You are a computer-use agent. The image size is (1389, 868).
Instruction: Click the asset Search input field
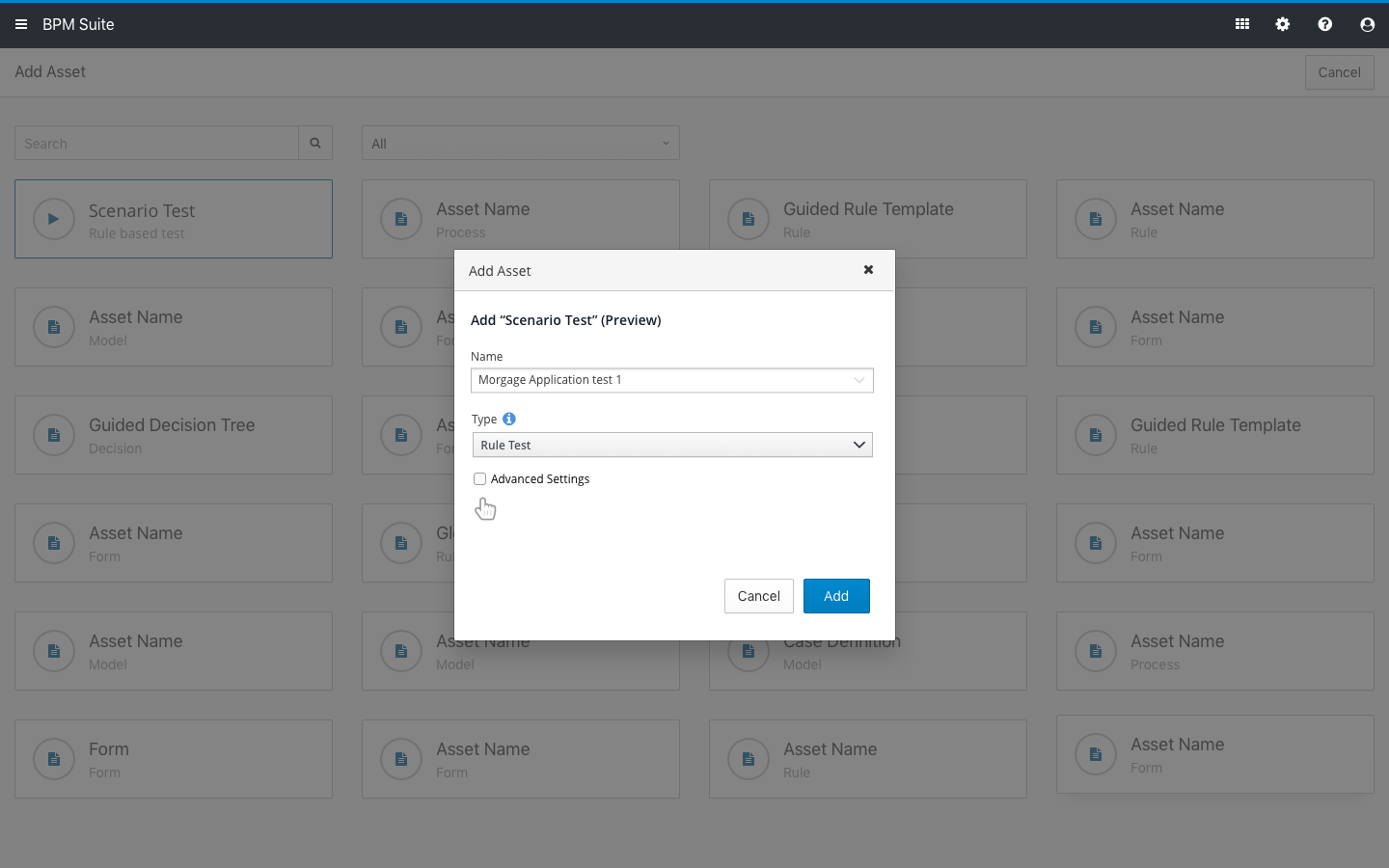pos(156,143)
